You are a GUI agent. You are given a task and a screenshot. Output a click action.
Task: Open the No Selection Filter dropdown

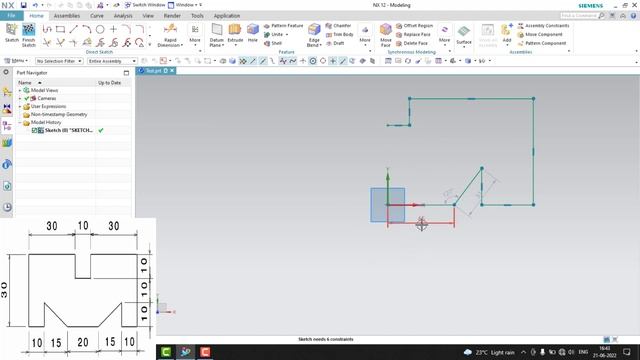pyautogui.click(x=59, y=61)
